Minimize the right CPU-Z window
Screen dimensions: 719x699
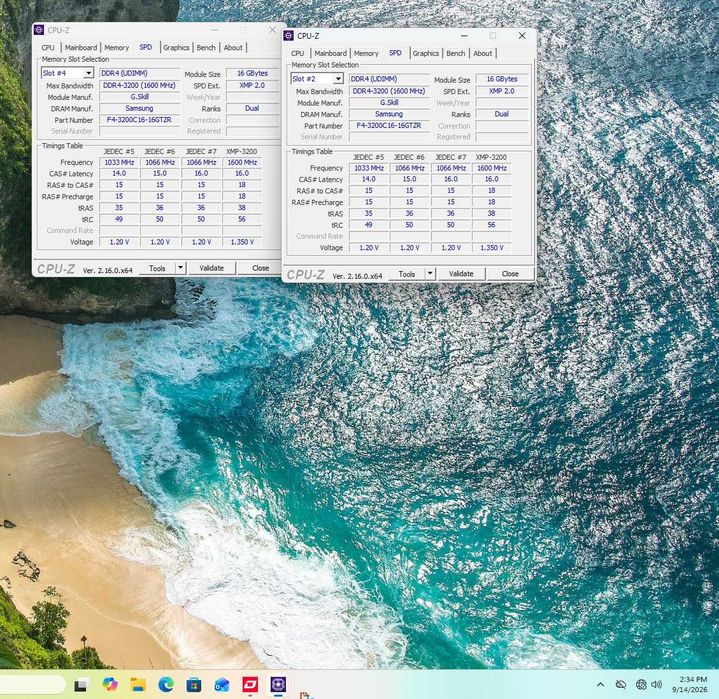(464, 36)
